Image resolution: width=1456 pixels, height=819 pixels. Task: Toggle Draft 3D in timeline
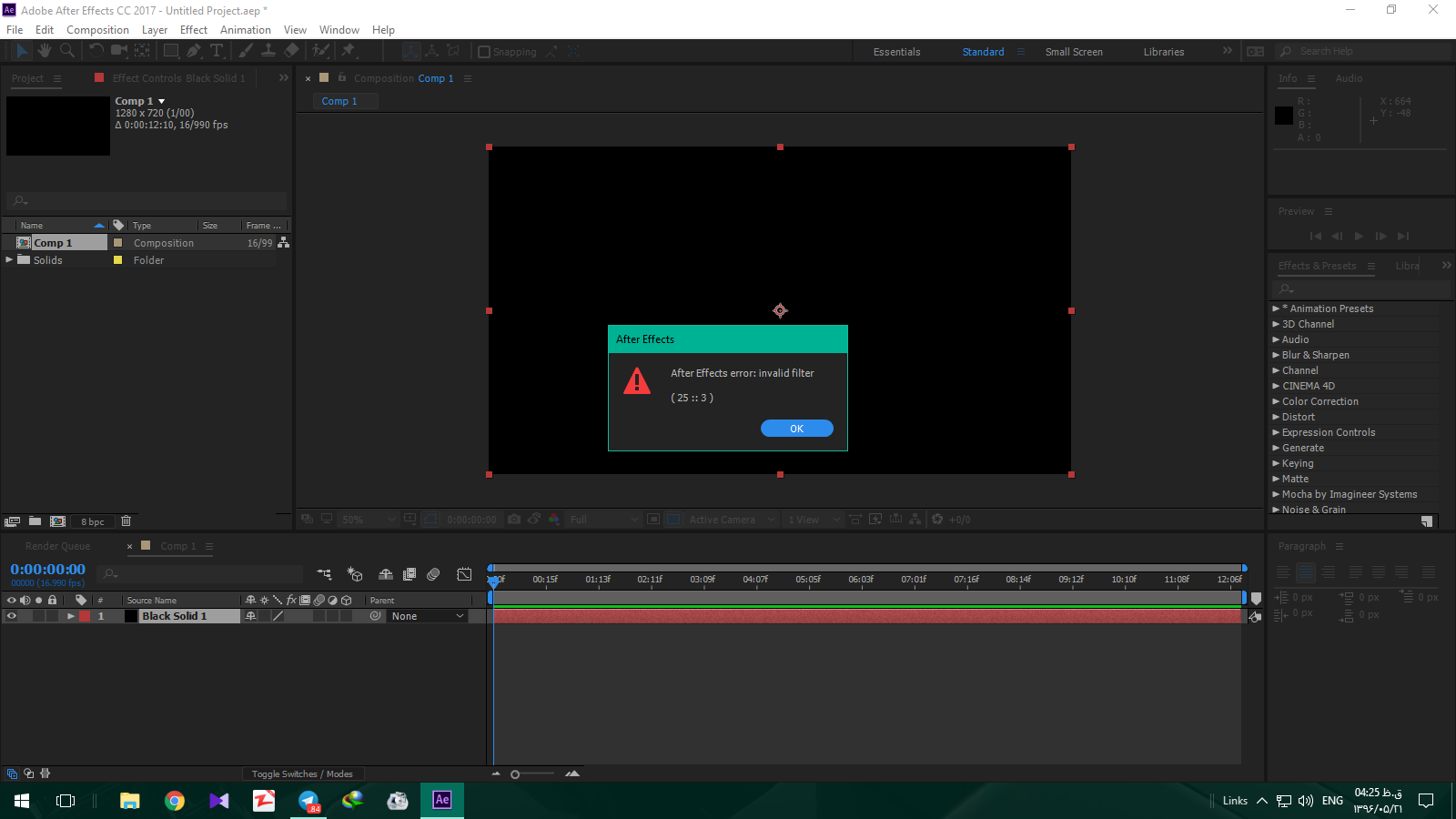coord(355,574)
